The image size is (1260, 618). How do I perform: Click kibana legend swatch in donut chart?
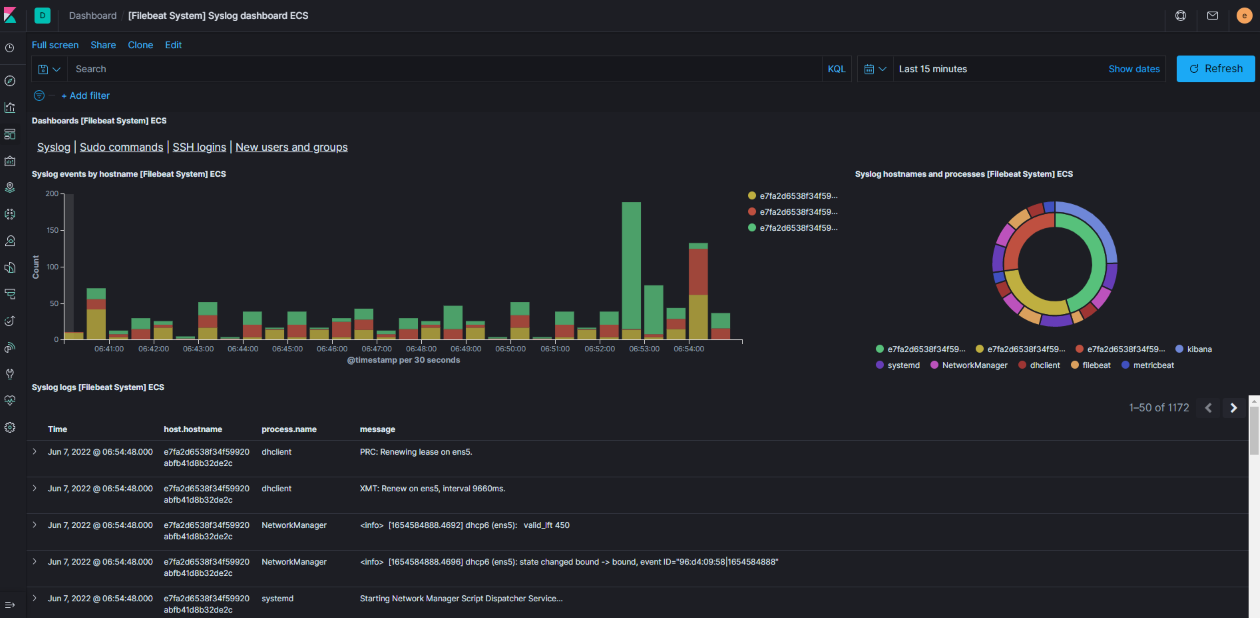pos(1180,349)
